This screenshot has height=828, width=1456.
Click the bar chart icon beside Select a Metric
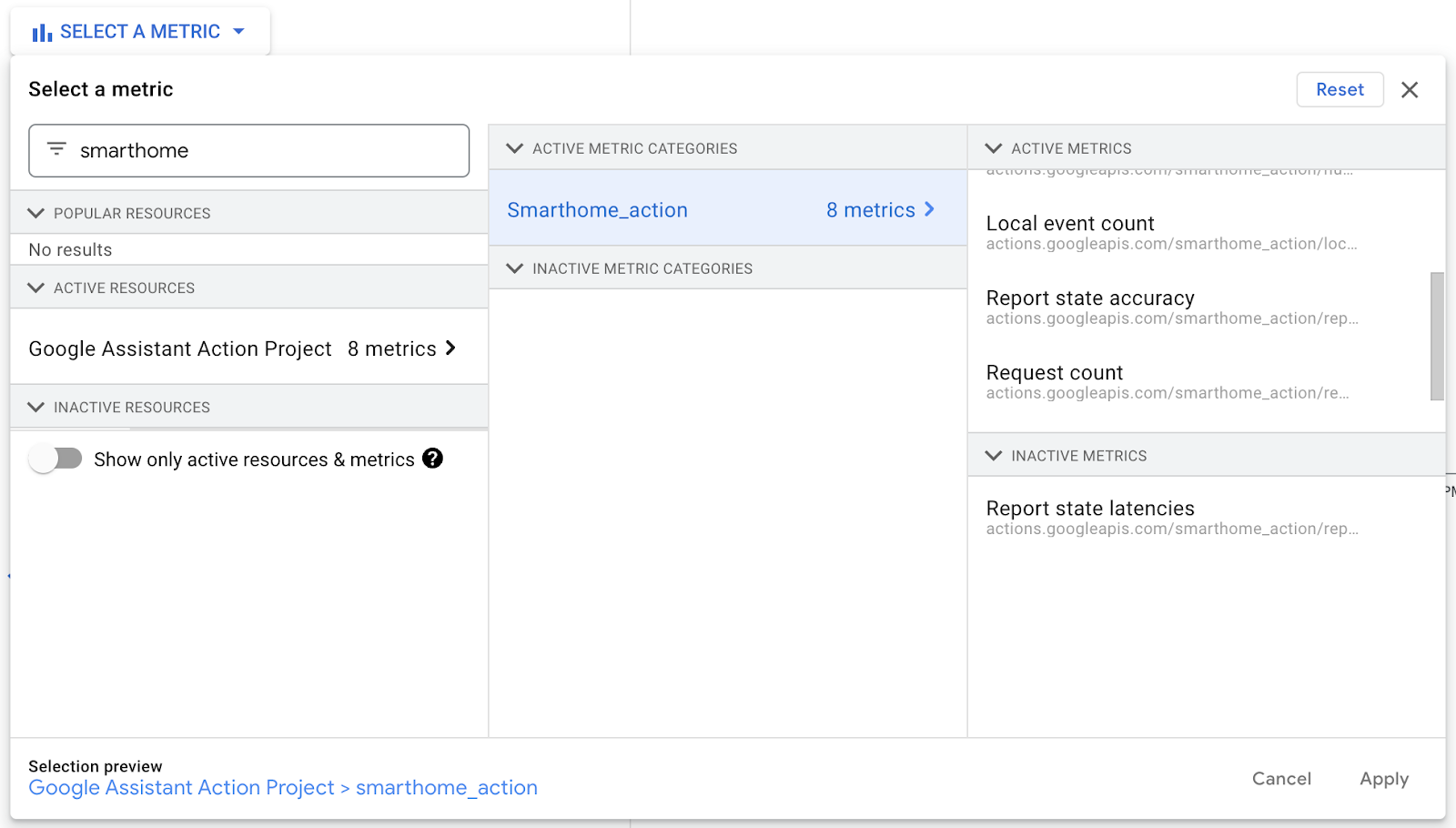(42, 33)
